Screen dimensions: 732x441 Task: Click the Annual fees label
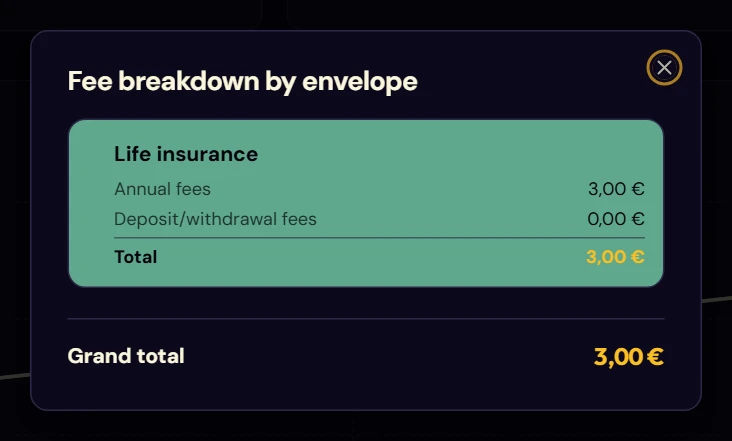pyautogui.click(x=162, y=189)
